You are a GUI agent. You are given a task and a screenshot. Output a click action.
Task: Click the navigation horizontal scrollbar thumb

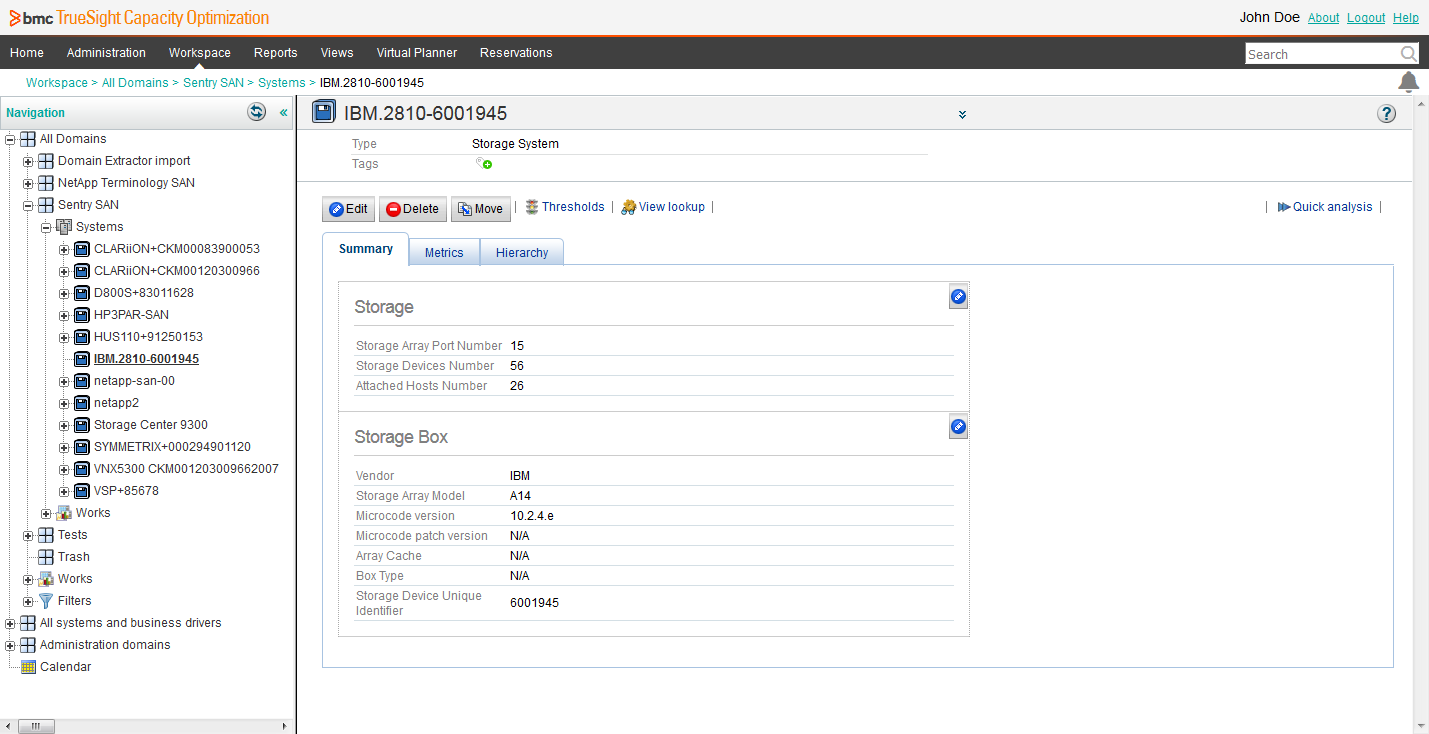(35, 726)
